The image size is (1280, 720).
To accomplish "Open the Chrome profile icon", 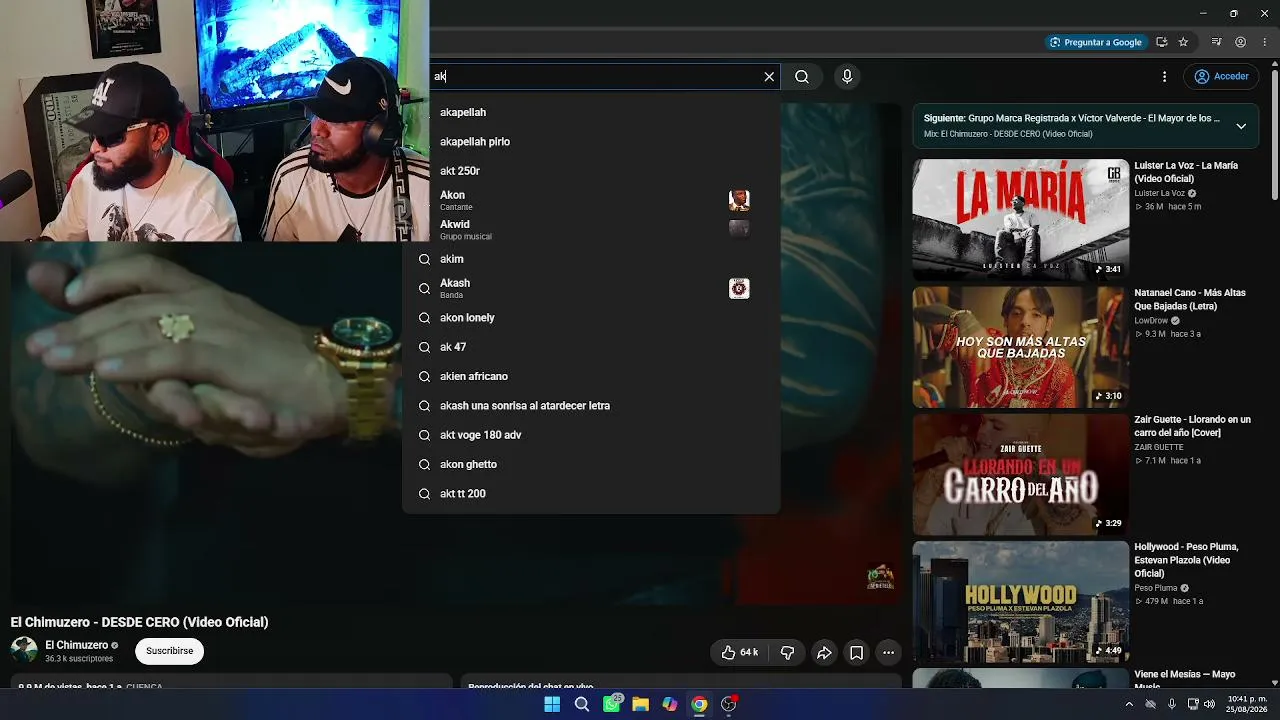I will [1241, 42].
